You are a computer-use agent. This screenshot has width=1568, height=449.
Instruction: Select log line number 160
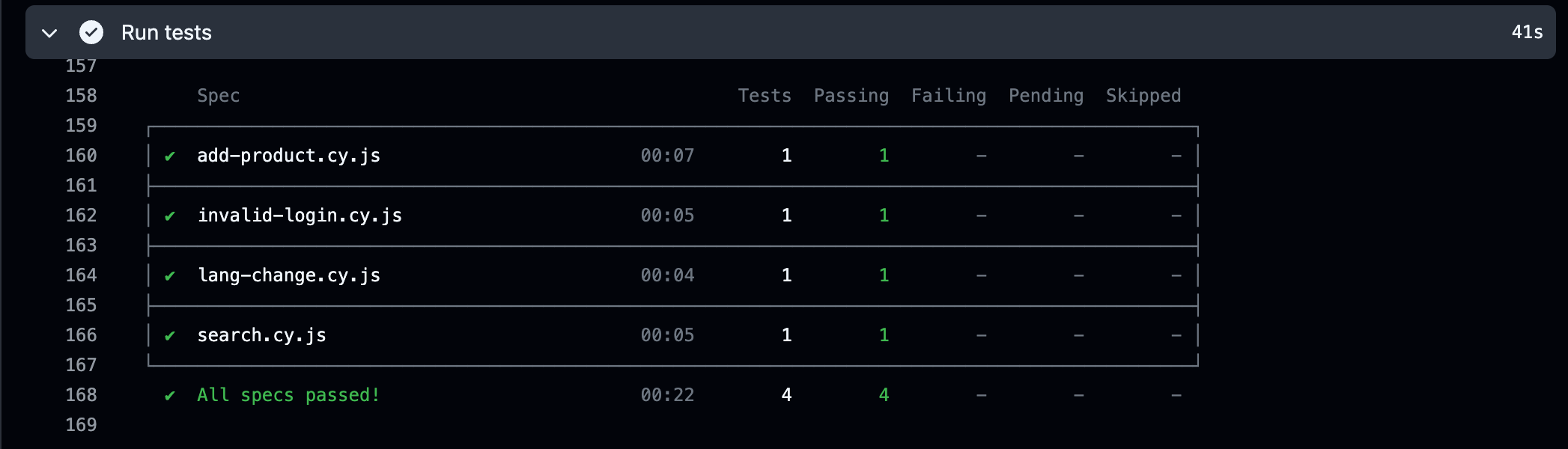pos(81,156)
